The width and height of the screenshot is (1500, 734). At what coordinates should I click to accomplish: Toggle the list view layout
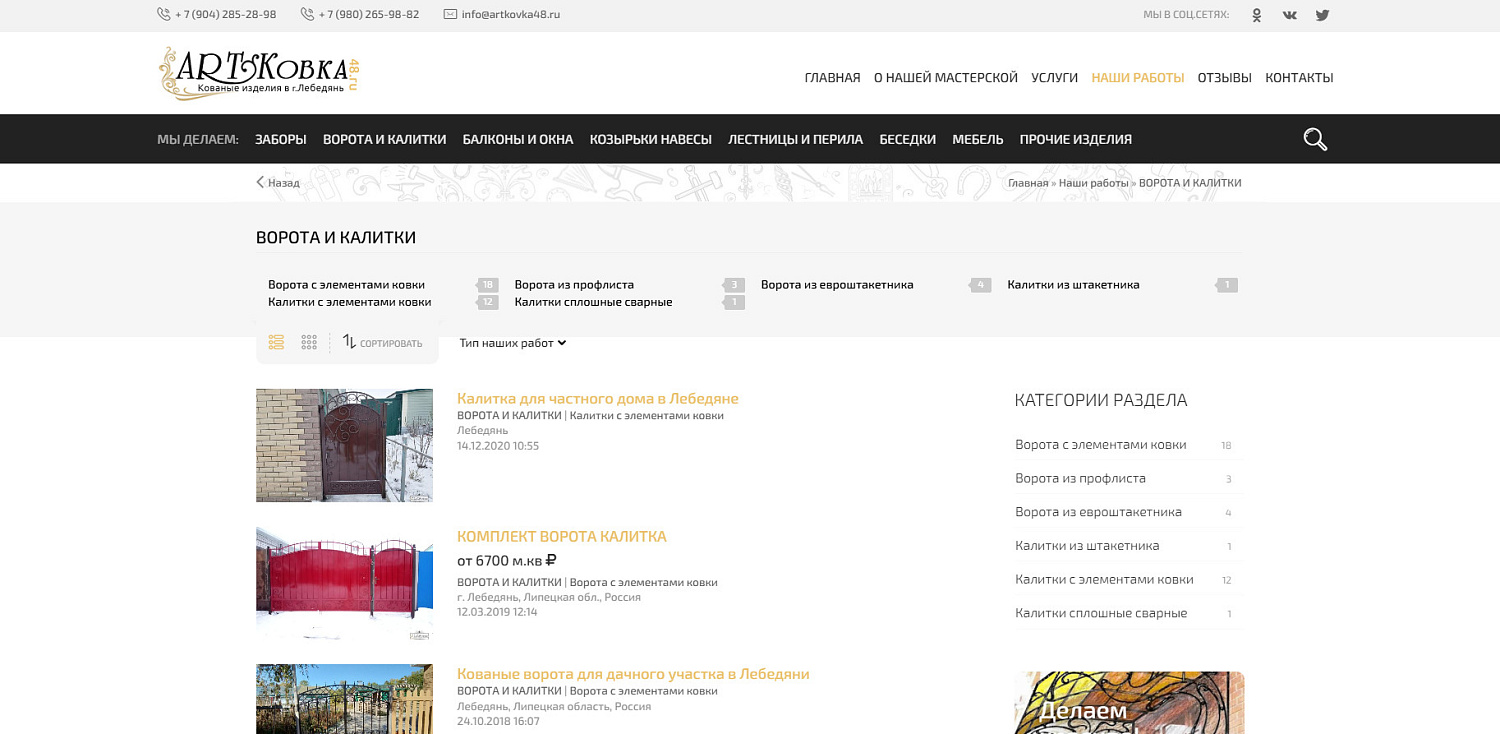tap(276, 342)
